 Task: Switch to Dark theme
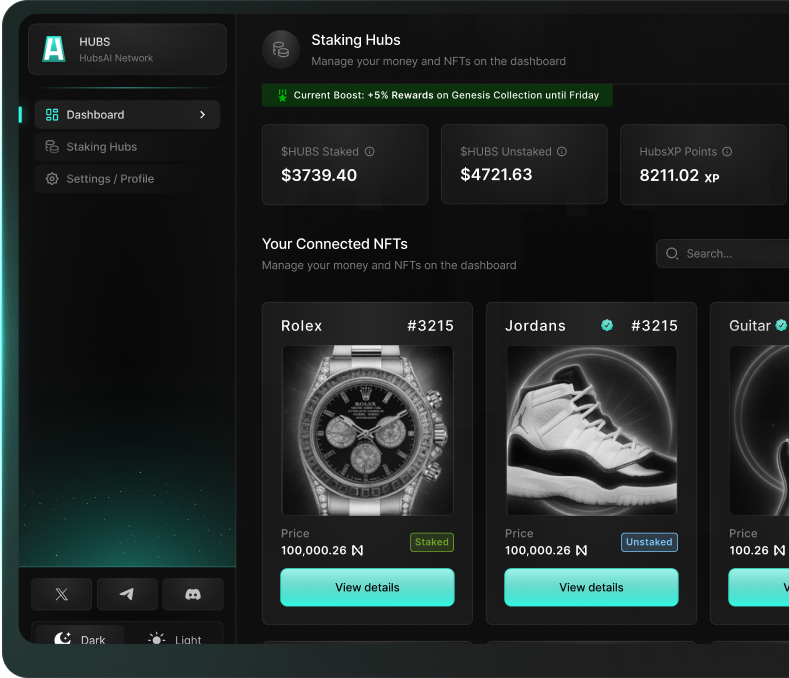point(80,637)
